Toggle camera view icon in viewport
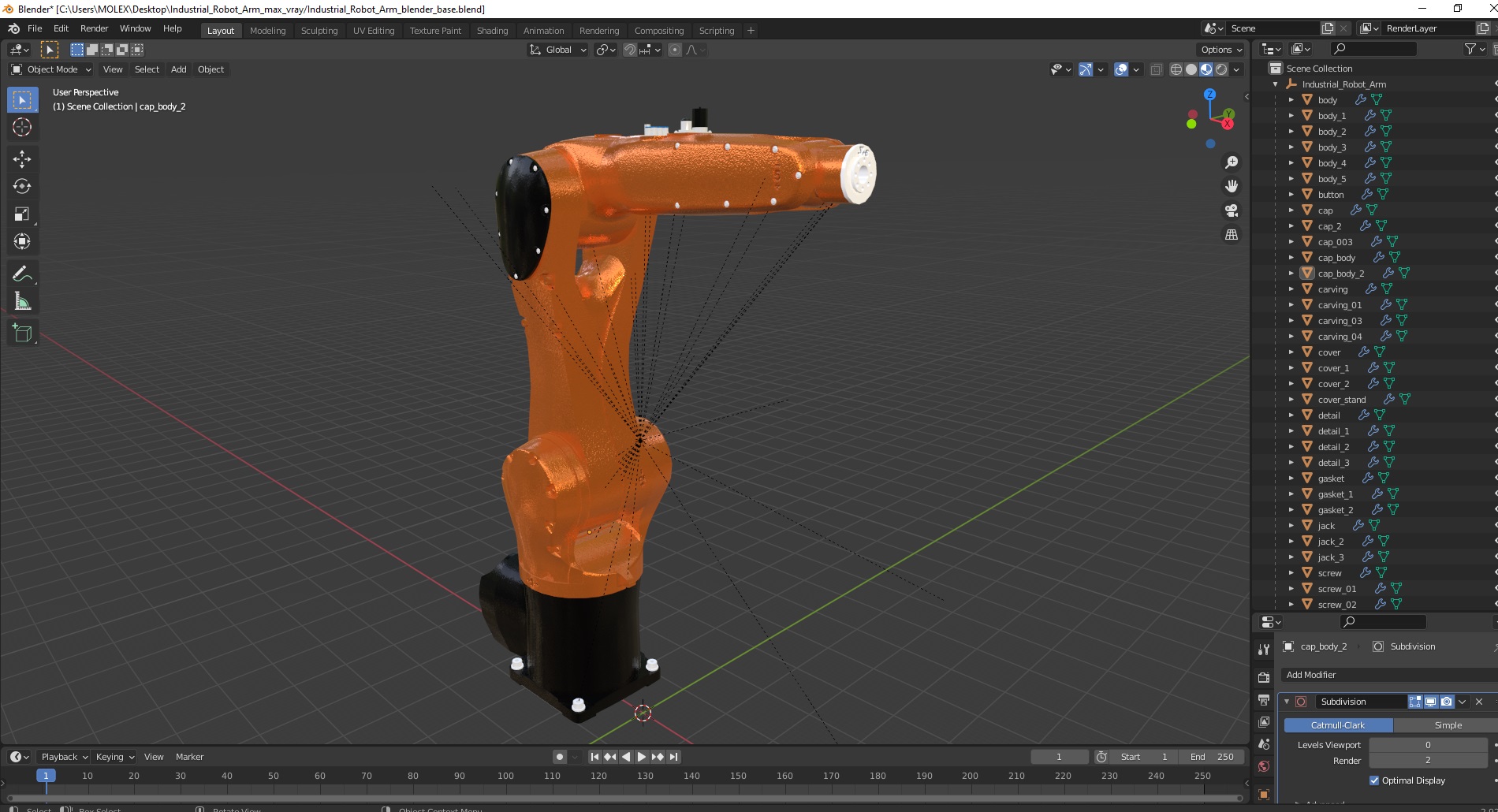This screenshot has width=1498, height=812. [x=1232, y=210]
